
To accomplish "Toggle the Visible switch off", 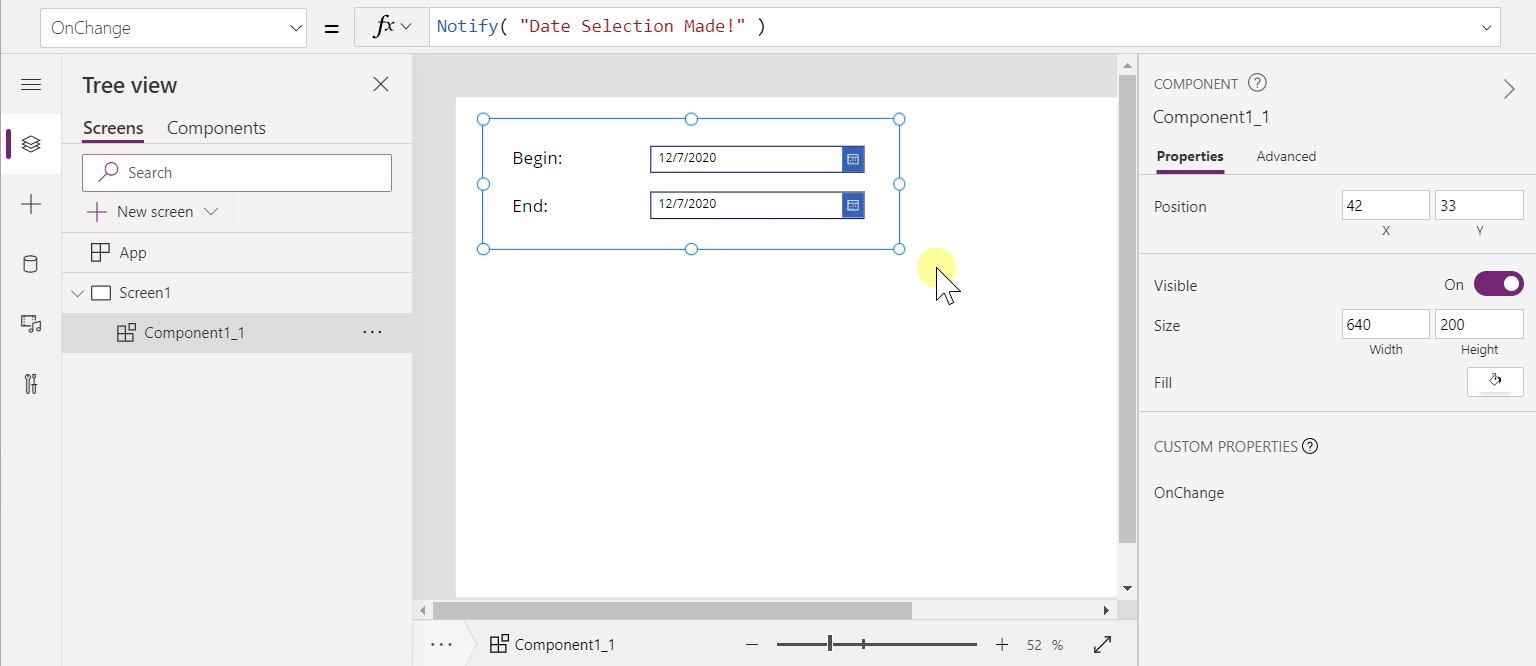I will tap(1498, 285).
